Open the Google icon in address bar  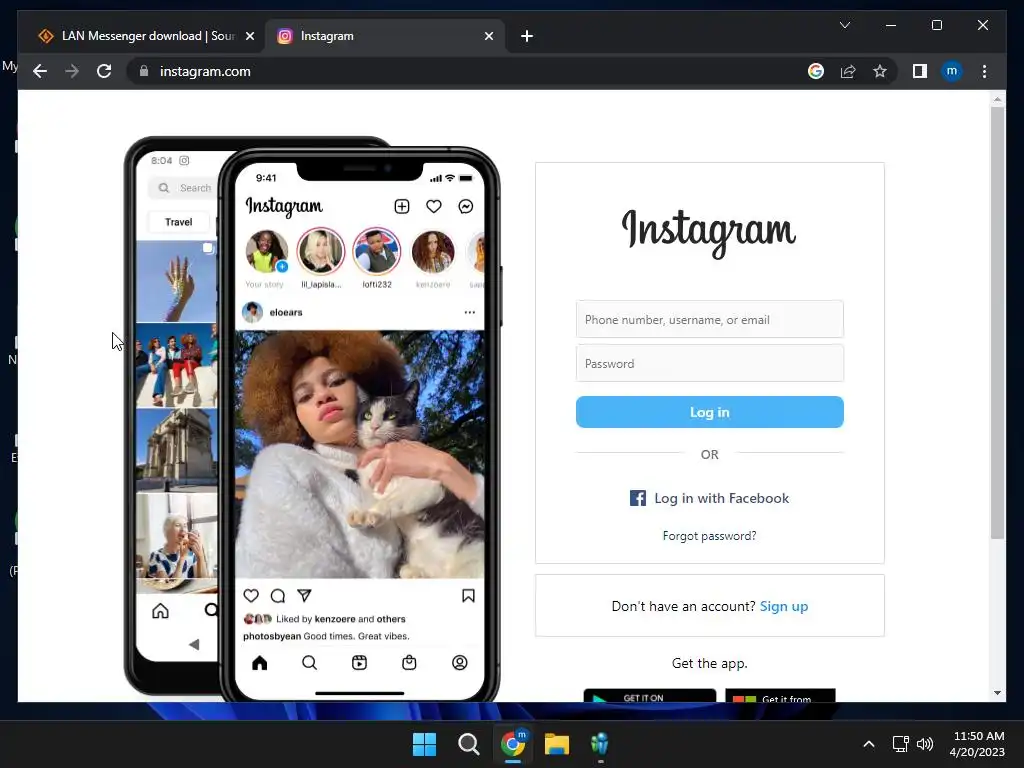816,71
